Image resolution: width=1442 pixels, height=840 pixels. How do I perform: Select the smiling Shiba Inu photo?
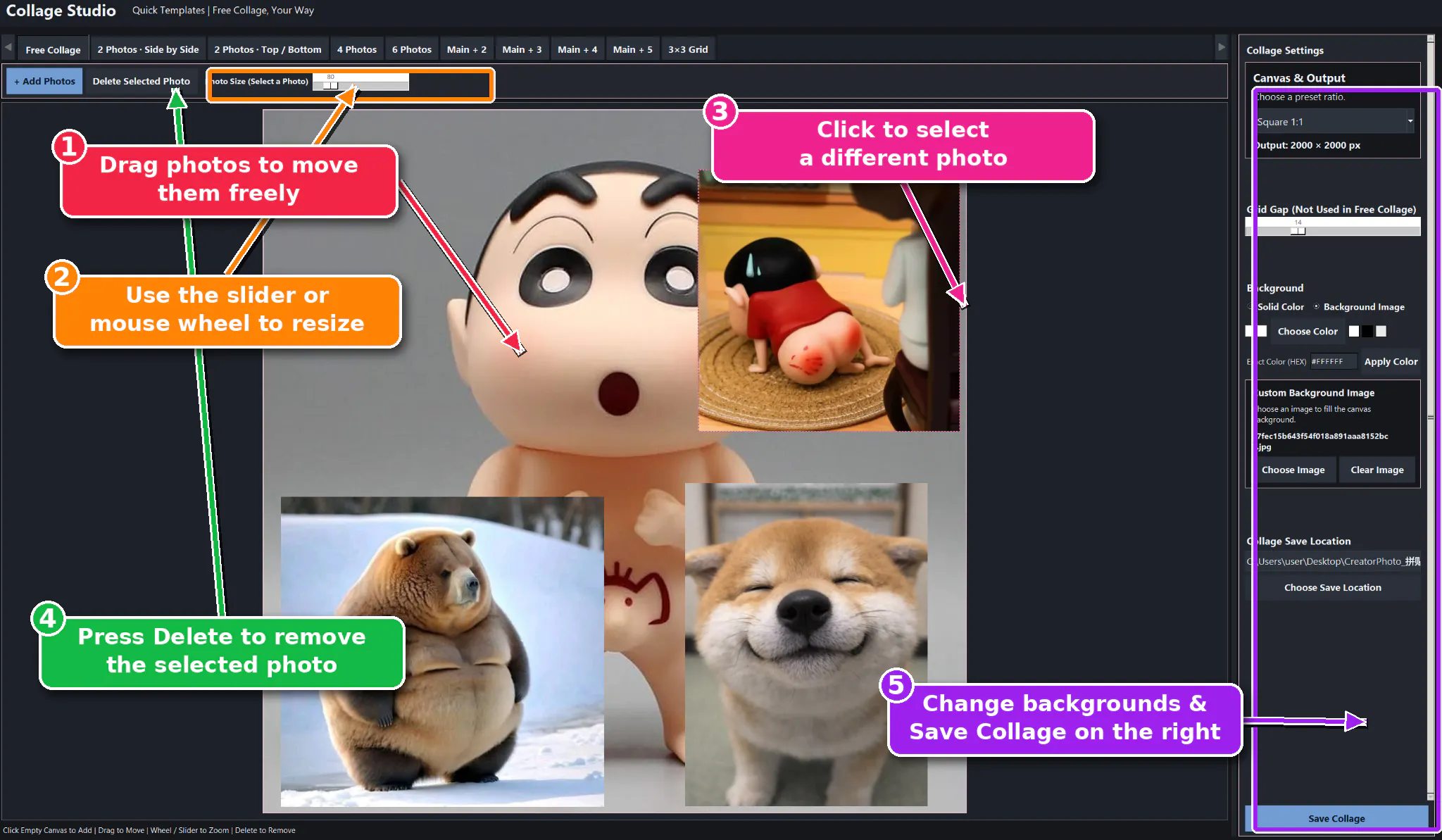point(806,644)
